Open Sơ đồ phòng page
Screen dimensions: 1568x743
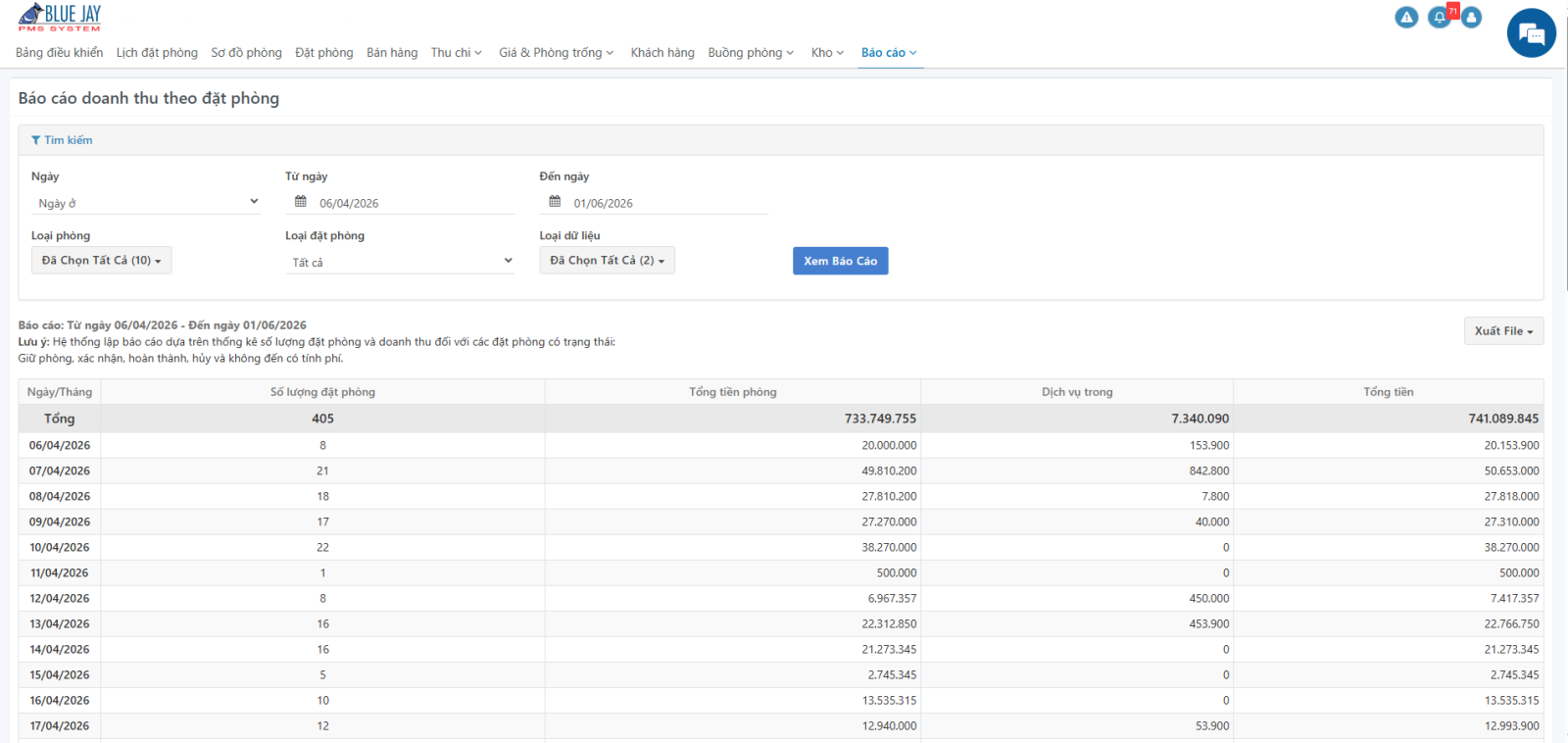(246, 53)
